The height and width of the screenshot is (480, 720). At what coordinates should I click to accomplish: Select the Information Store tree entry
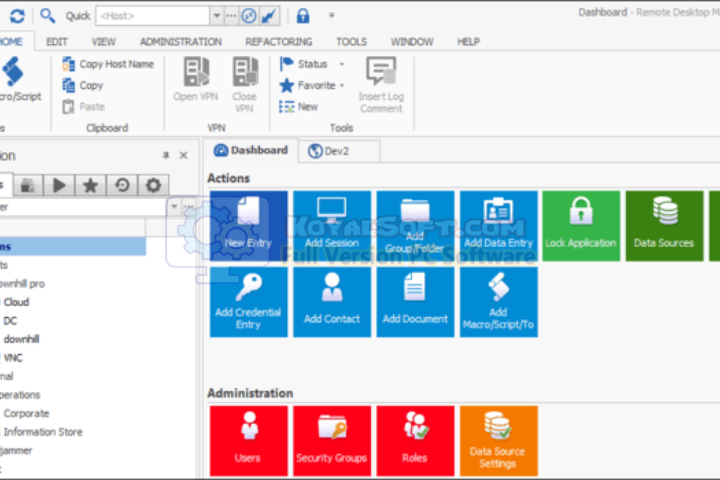click(x=43, y=432)
